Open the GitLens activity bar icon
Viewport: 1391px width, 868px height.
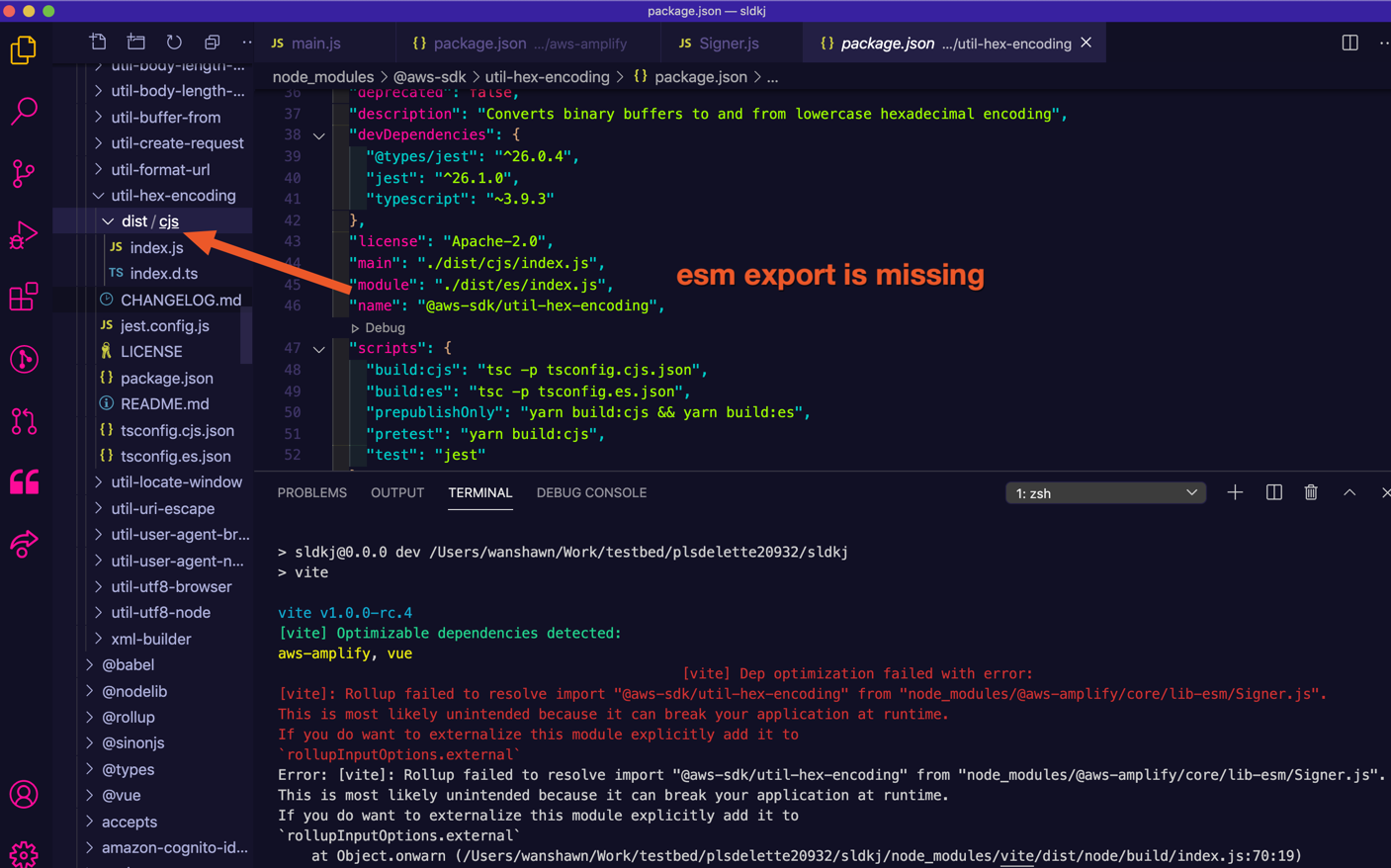tap(24, 359)
